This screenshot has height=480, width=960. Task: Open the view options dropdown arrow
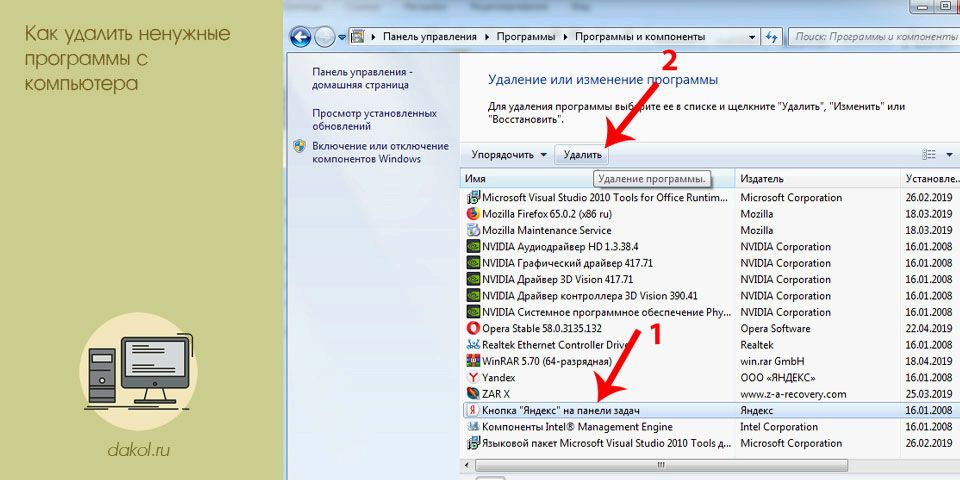point(950,155)
